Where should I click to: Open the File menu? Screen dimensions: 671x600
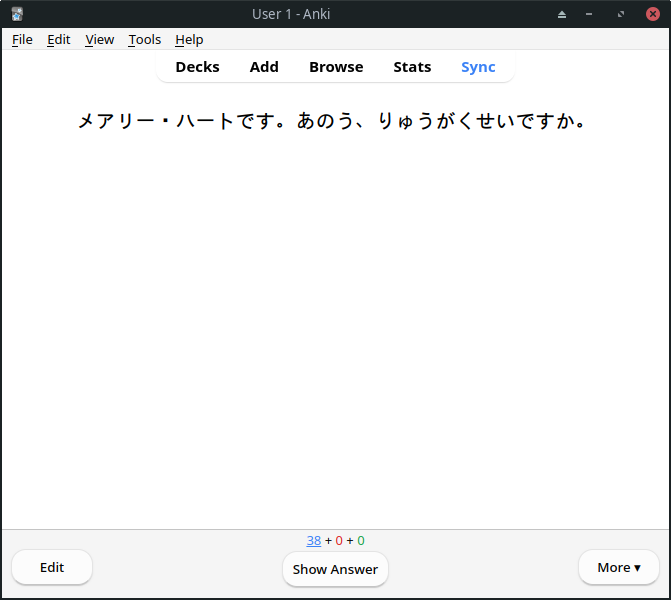22,39
